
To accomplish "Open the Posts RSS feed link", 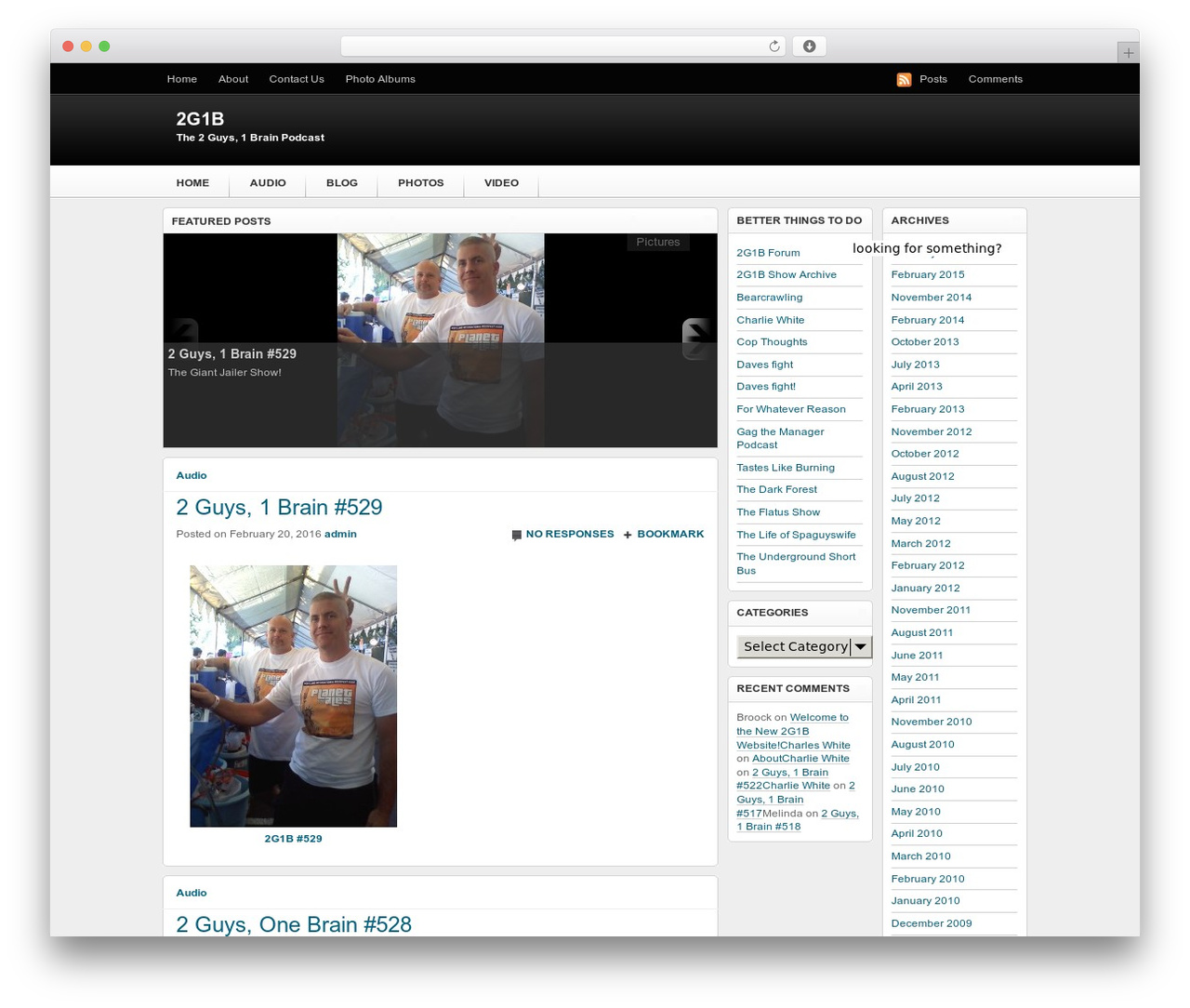I will [x=933, y=79].
